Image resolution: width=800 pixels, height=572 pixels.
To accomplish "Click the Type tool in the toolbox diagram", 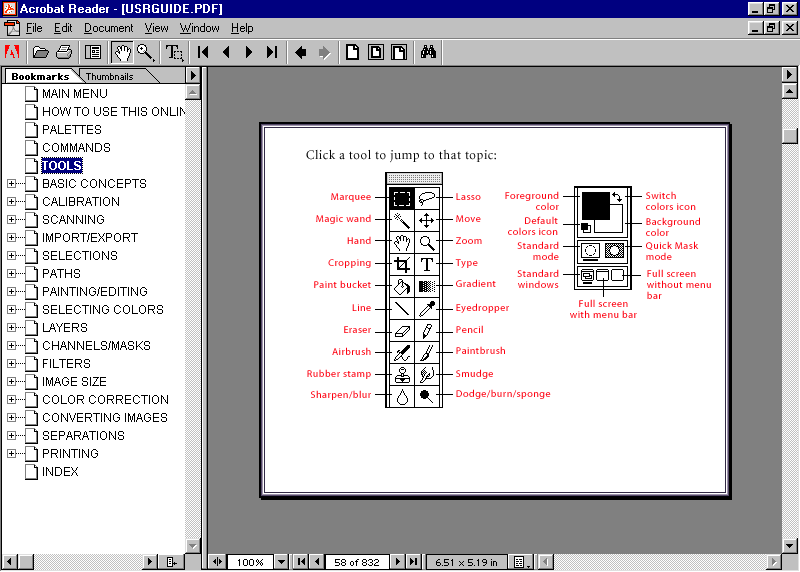I will [427, 264].
